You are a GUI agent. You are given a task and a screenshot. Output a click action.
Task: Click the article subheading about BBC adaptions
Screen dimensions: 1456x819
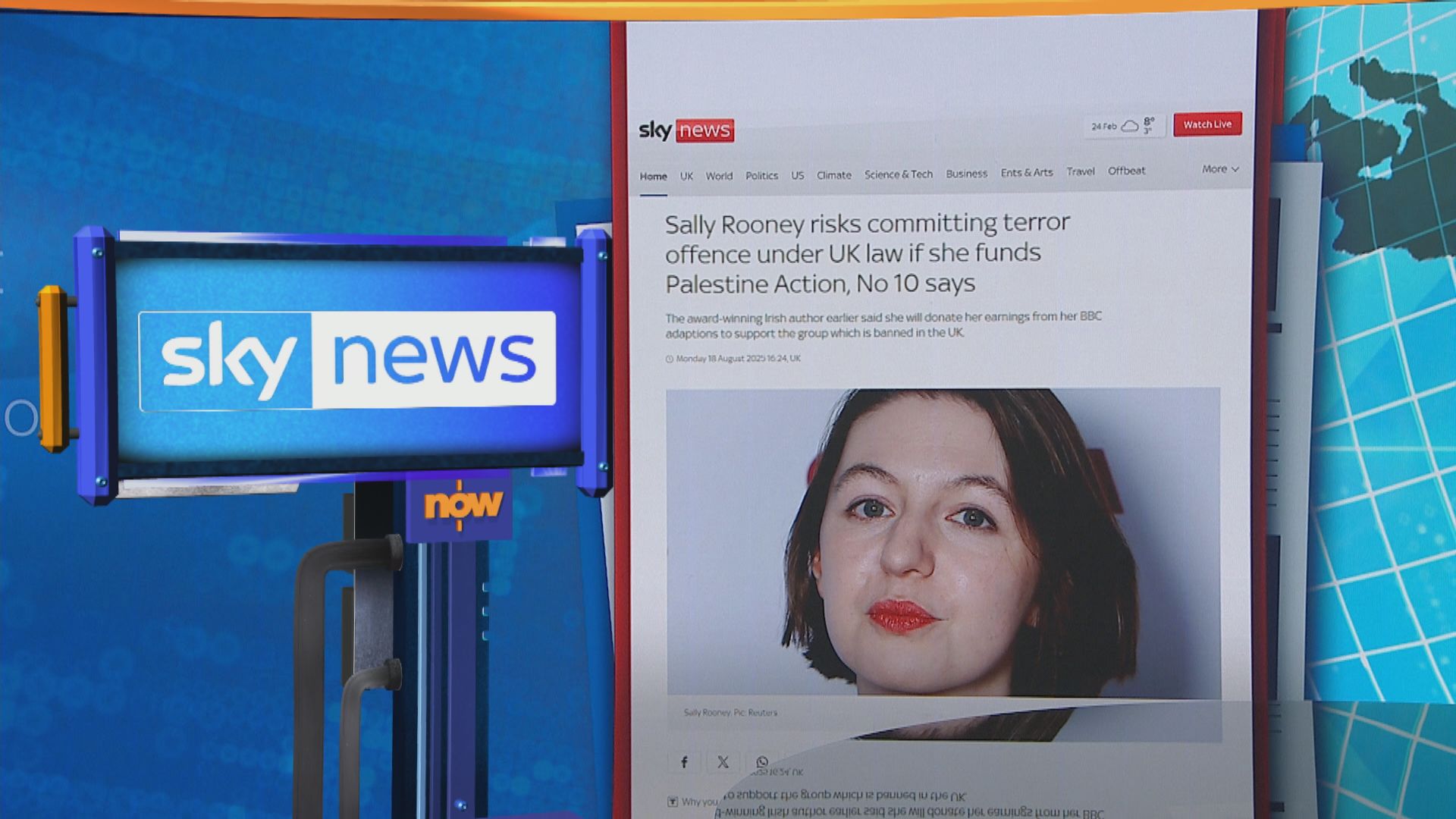[883, 325]
